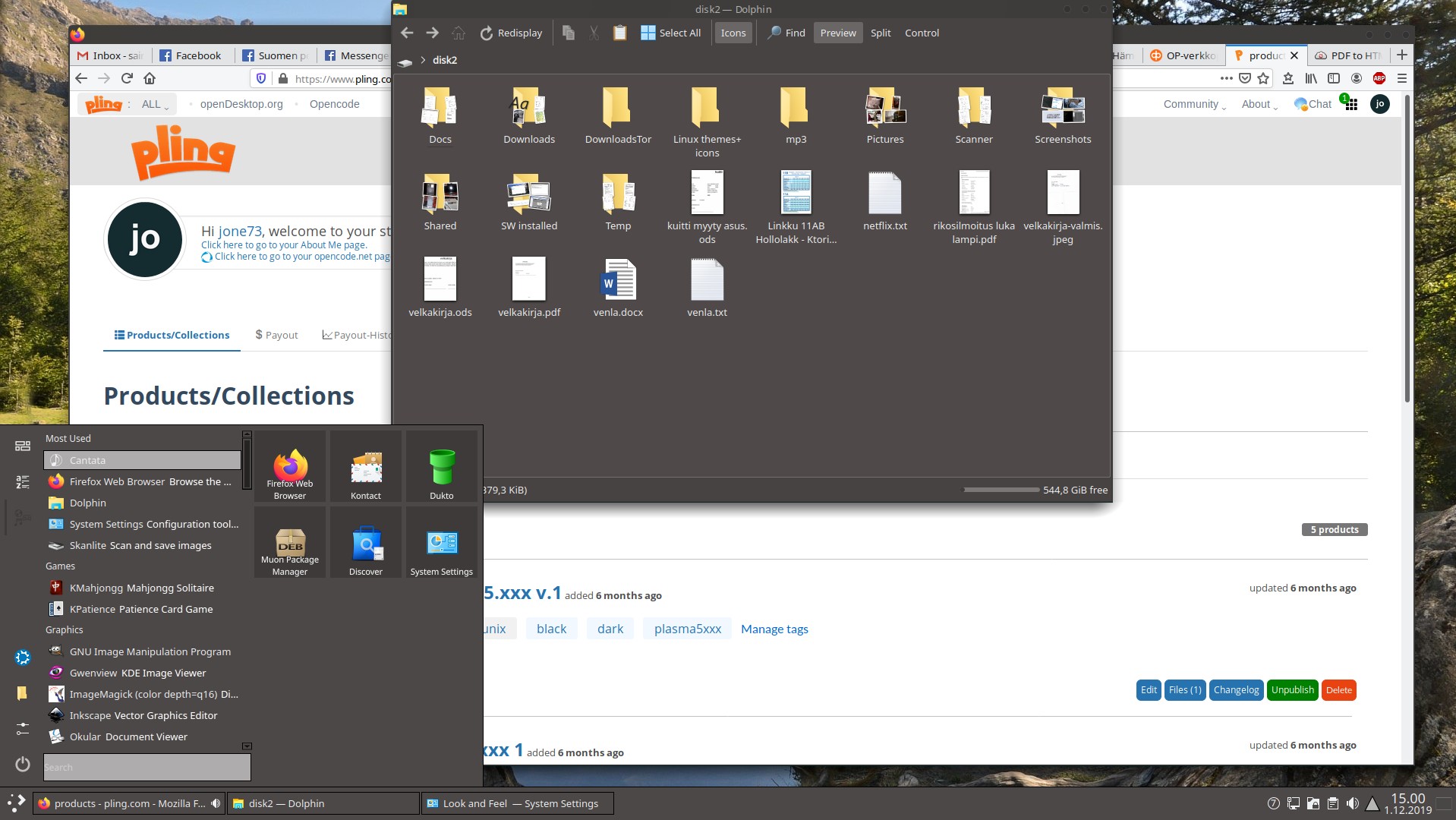Toggle Icons view mode in Dolphin
Image resolution: width=1456 pixels, height=820 pixels.
pos(733,33)
